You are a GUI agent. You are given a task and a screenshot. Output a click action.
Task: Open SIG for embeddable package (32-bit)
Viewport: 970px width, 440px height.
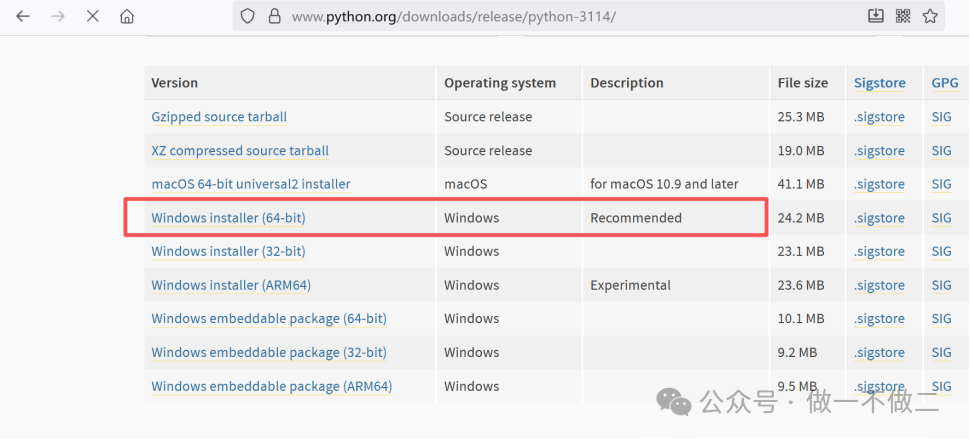tap(941, 352)
